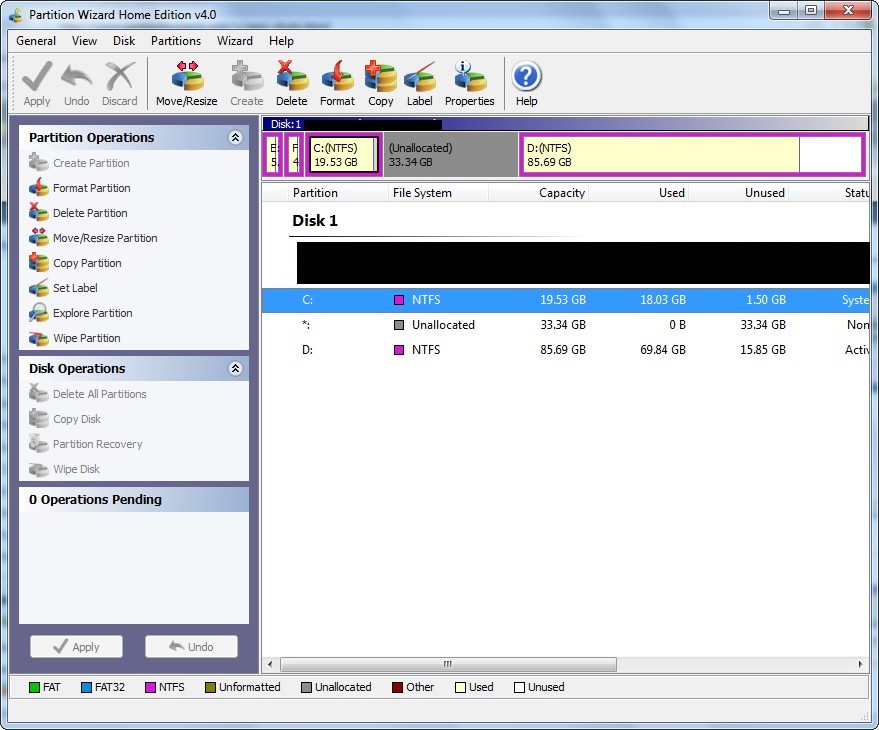
Task: Click the Copy Disk sidebar icon
Action: (39, 419)
